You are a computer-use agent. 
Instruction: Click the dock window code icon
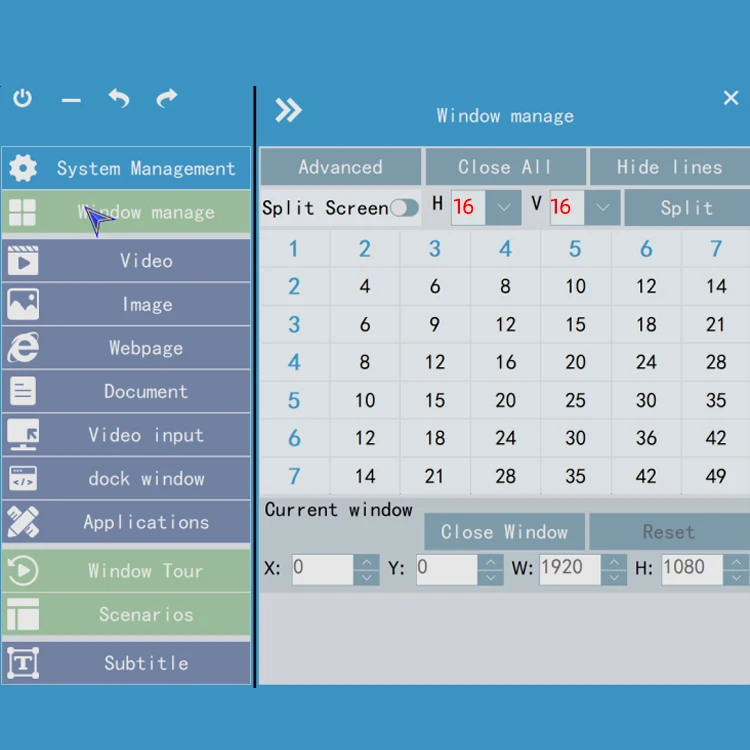click(x=23, y=478)
